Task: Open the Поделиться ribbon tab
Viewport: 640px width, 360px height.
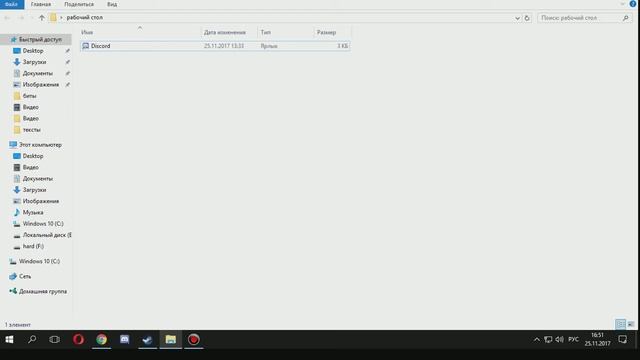Action: coord(79,4)
